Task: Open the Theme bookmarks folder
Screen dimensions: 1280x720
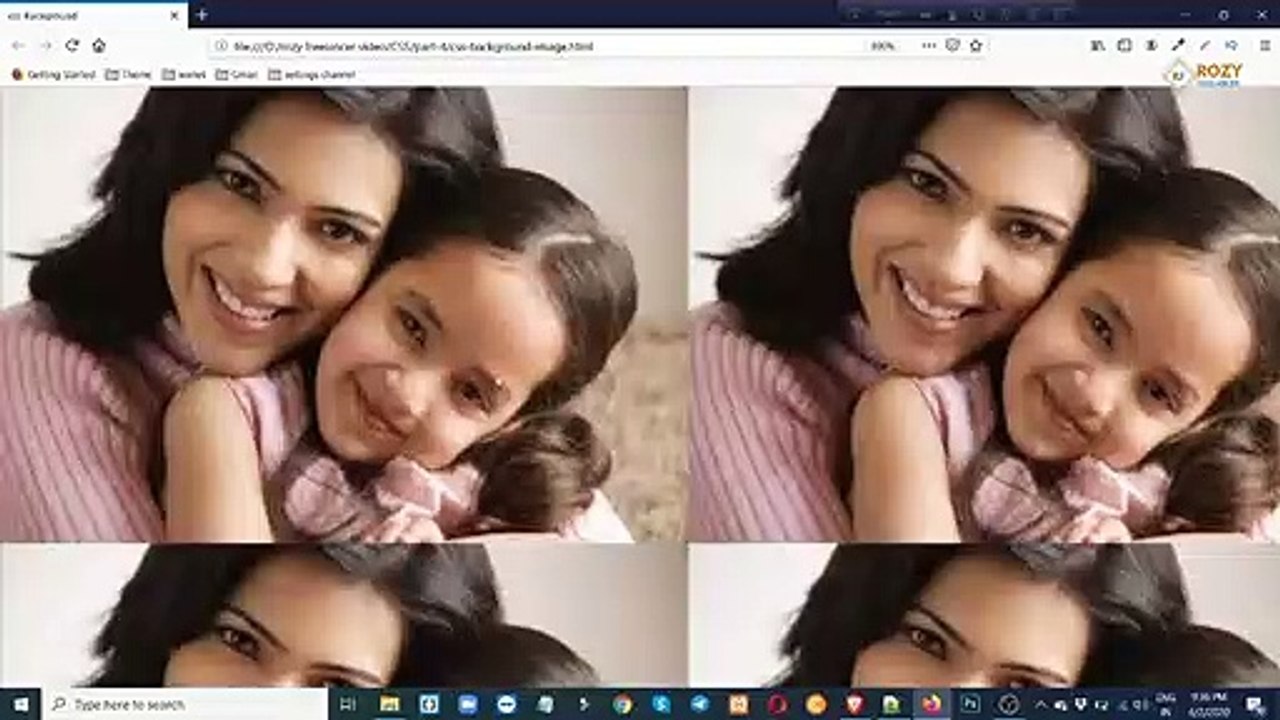Action: point(128,75)
